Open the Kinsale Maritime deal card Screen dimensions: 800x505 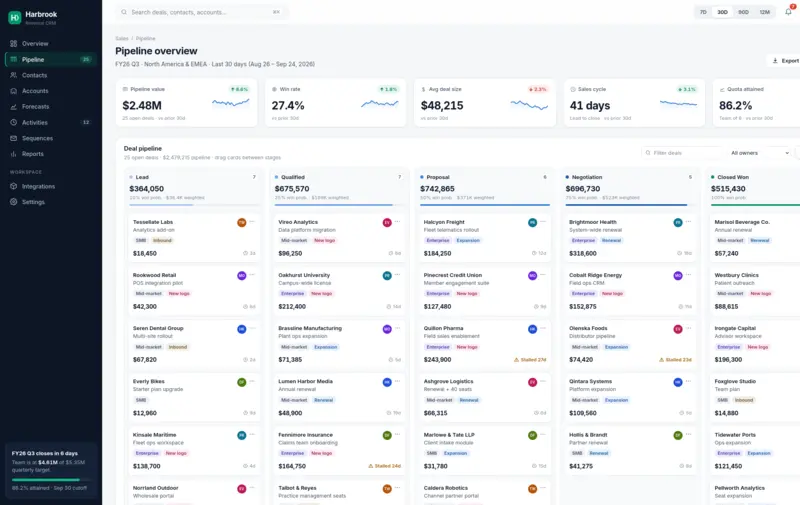pyautogui.click(x=194, y=450)
